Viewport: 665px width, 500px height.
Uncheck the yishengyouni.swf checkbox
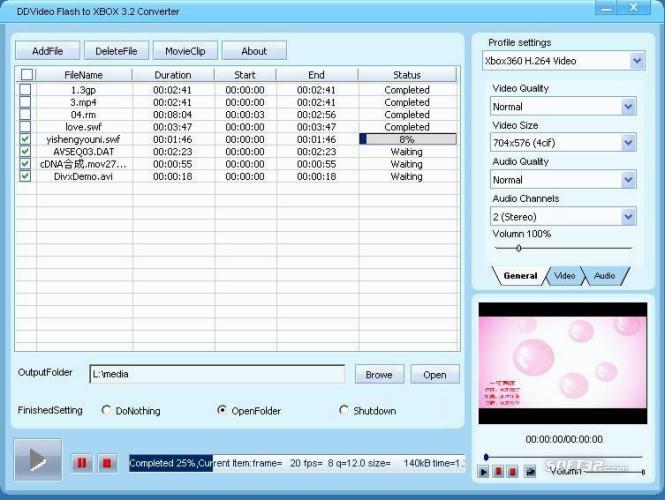point(25,139)
